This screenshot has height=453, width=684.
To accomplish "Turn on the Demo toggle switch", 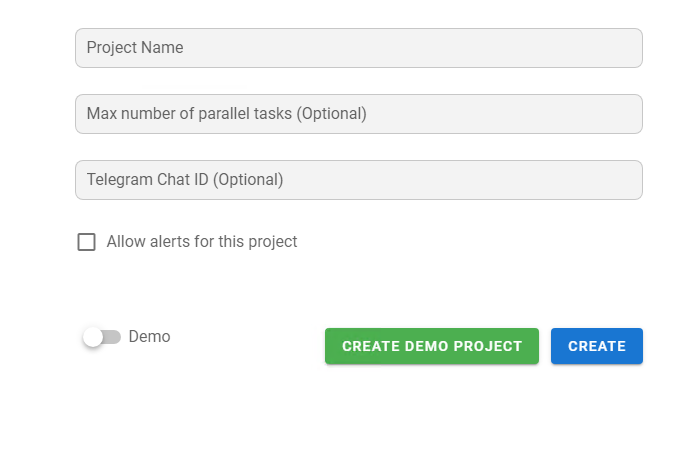I will [x=101, y=338].
